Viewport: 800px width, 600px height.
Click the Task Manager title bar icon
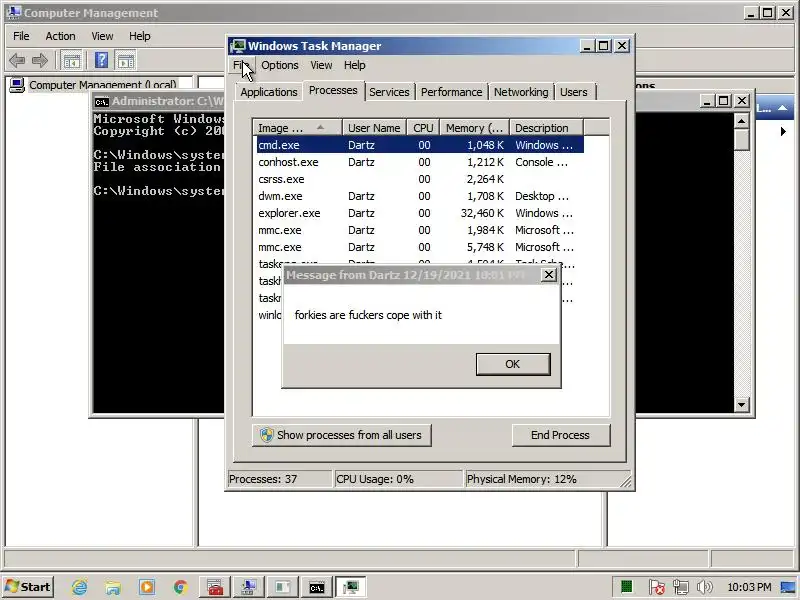pyautogui.click(x=238, y=46)
